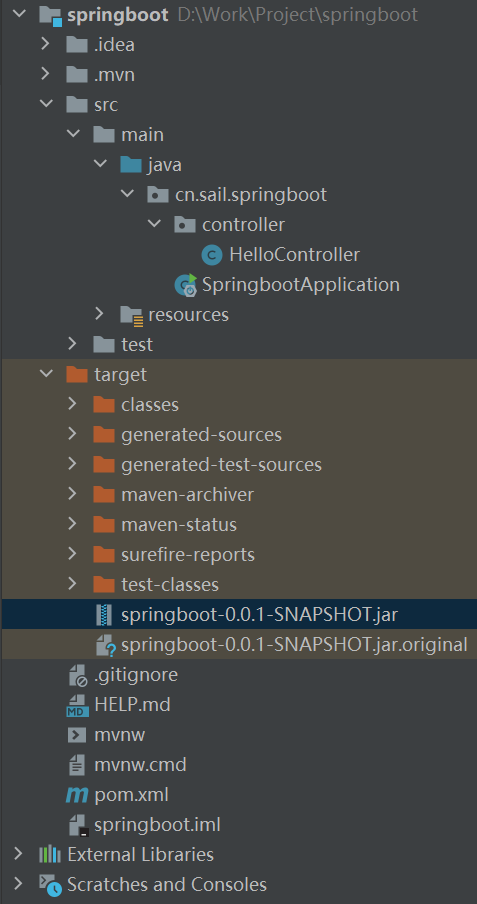Screen dimensions: 477x904
Task: Expand the resources folder arrow
Action: click(x=100, y=314)
